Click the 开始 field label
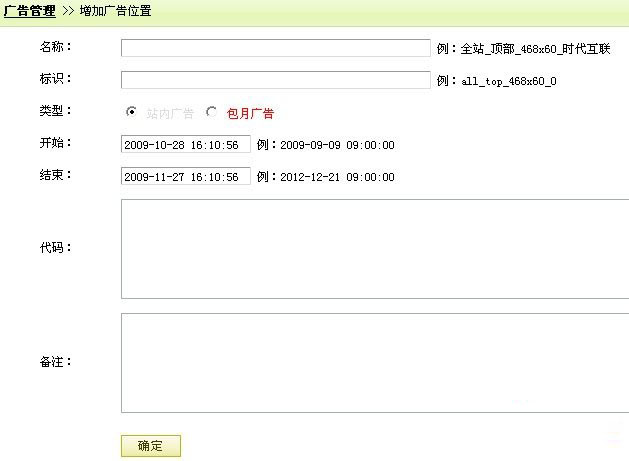 click(x=55, y=143)
